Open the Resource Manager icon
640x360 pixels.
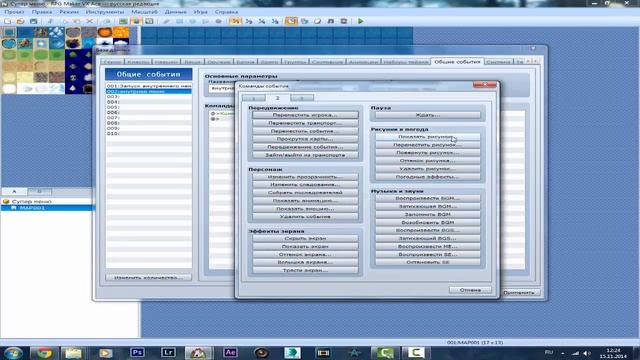(x=304, y=21)
